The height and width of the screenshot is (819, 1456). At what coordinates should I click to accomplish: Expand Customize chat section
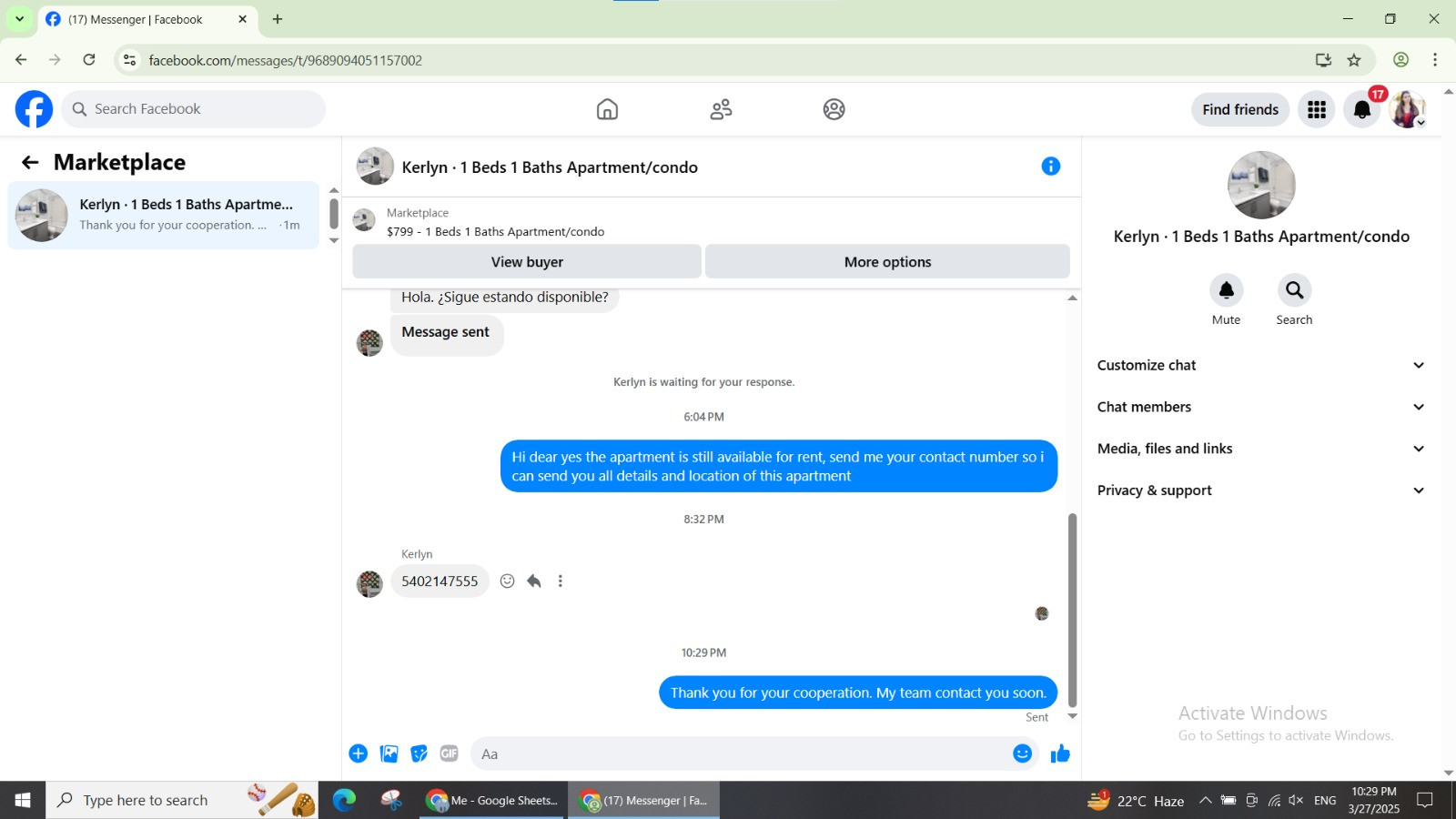tap(1260, 365)
